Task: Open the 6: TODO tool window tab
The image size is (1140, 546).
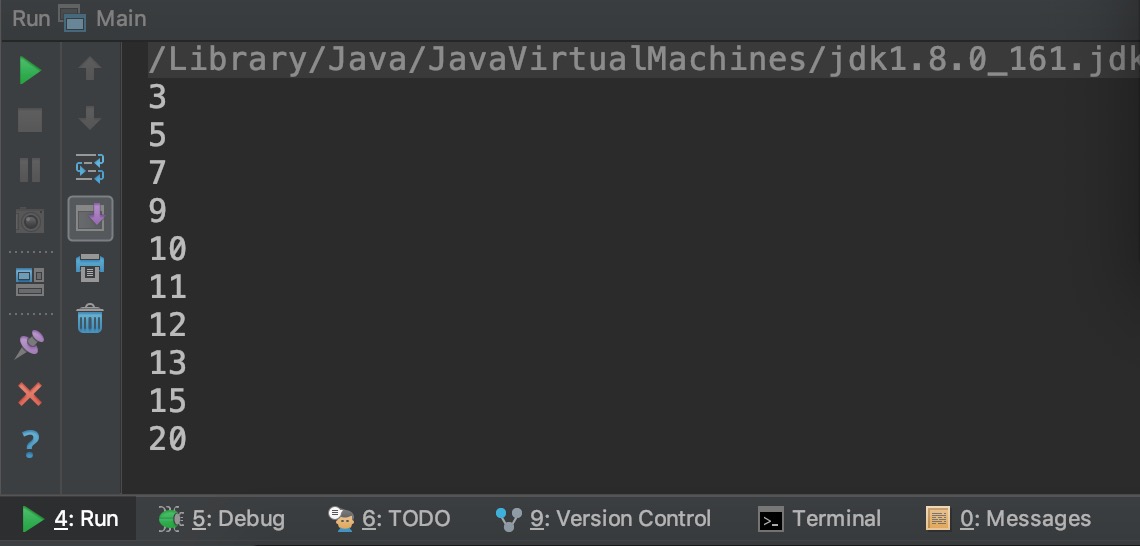Action: coord(389,519)
